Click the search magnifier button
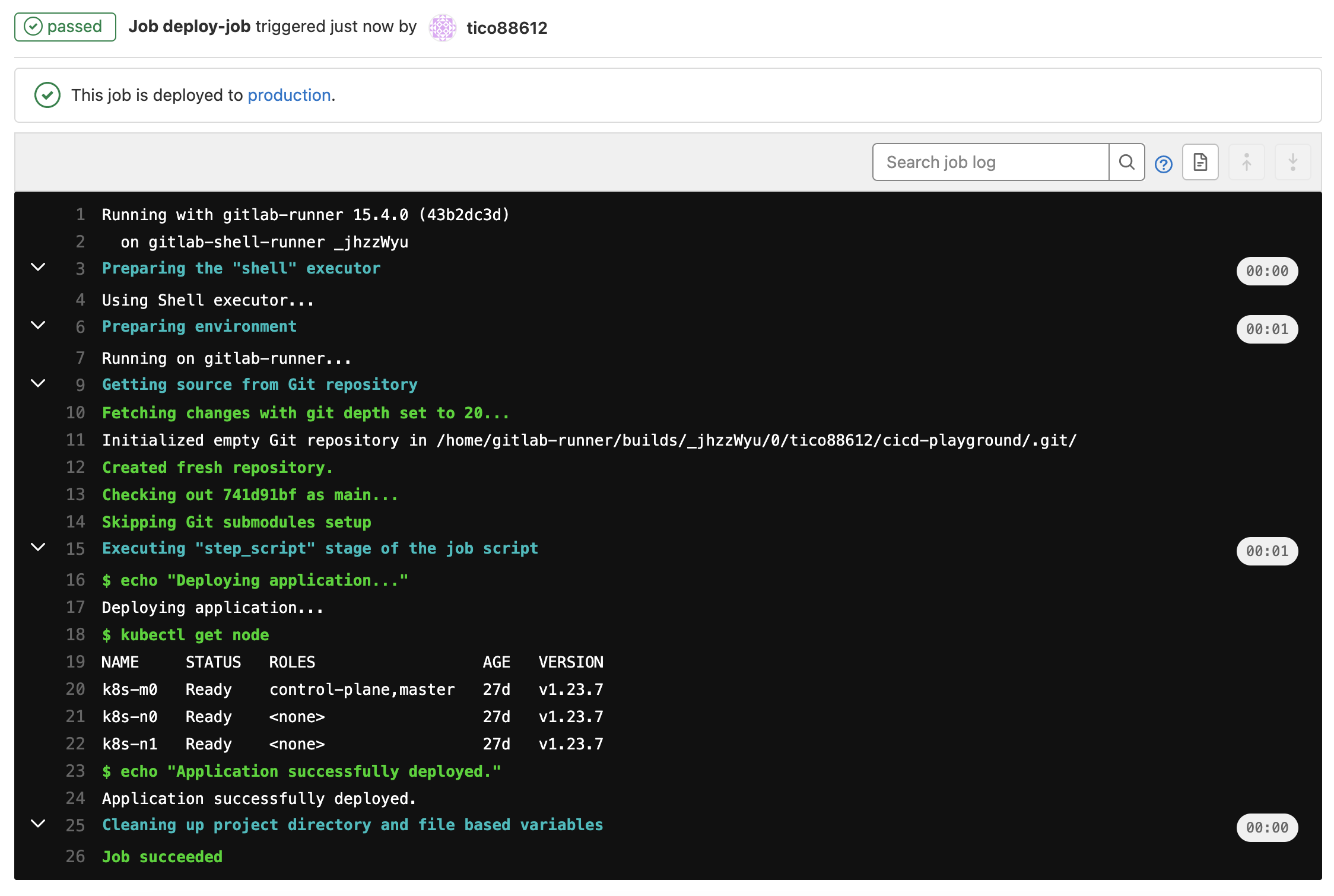The image size is (1334, 896). click(x=1126, y=162)
